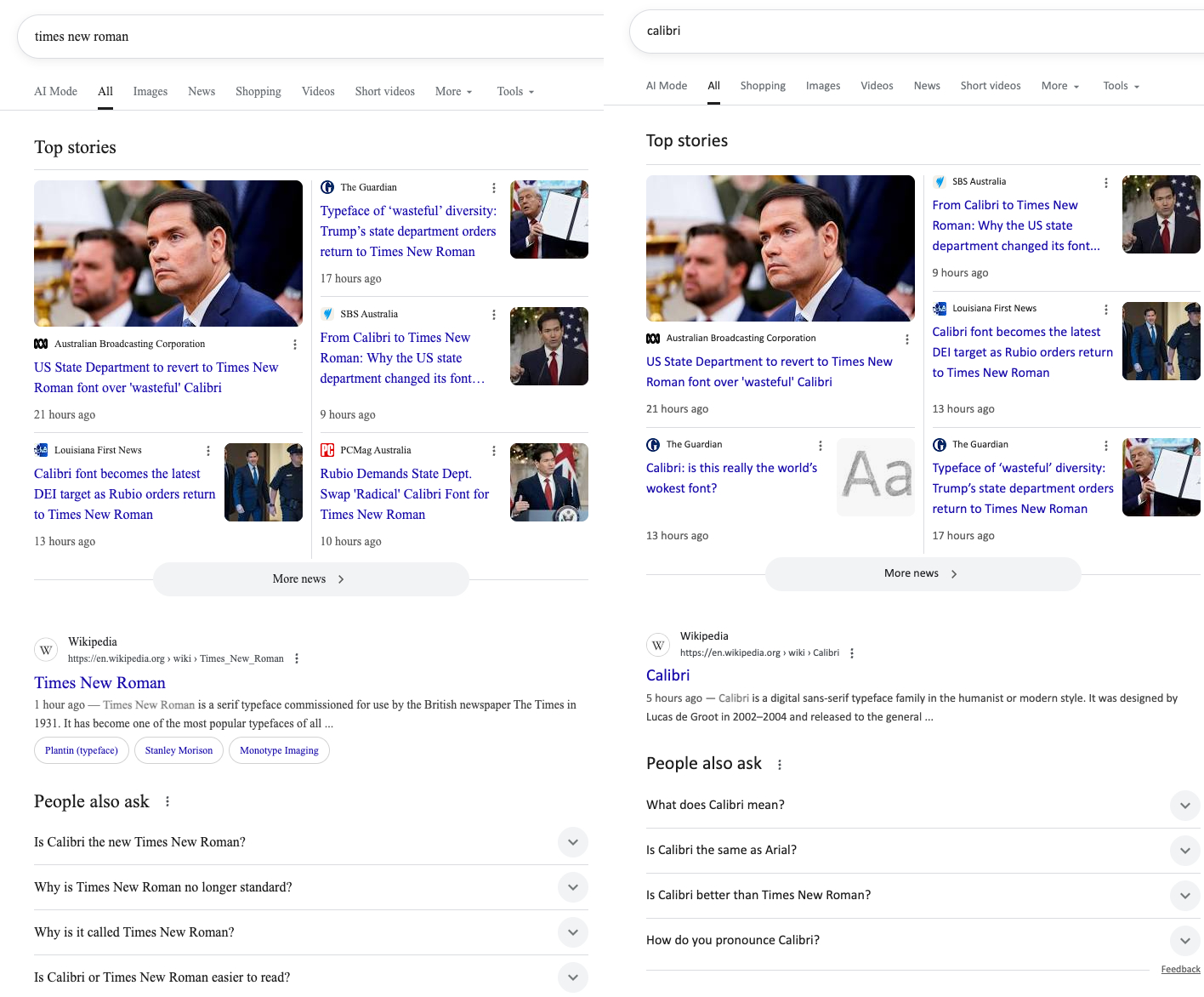Open More dropdown in times new roman results
The width and height of the screenshot is (1204, 997).
pyautogui.click(x=453, y=92)
